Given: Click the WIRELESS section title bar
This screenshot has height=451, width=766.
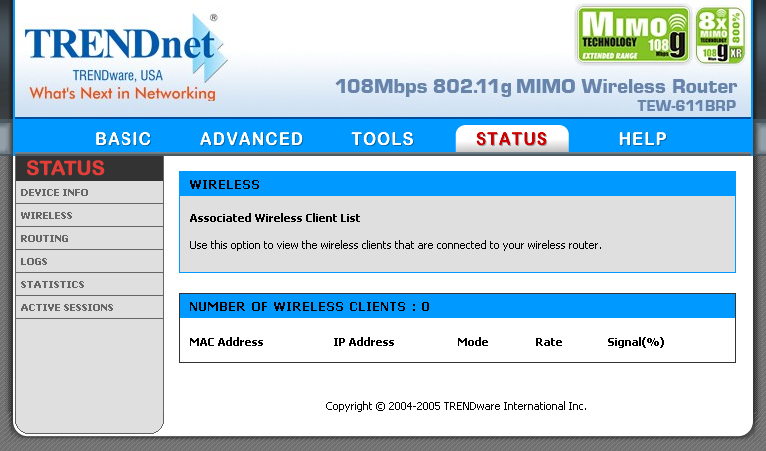Looking at the screenshot, I should point(457,184).
